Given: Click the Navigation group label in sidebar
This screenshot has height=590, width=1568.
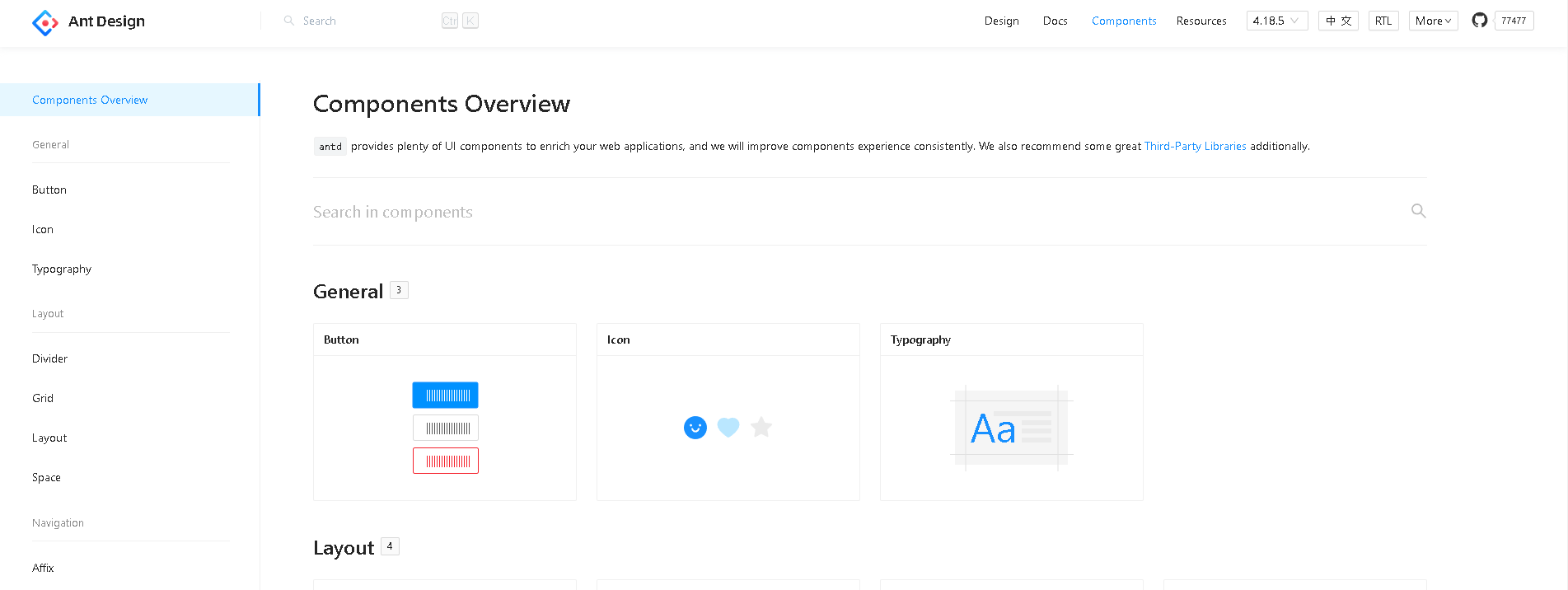Looking at the screenshot, I should click(x=58, y=523).
